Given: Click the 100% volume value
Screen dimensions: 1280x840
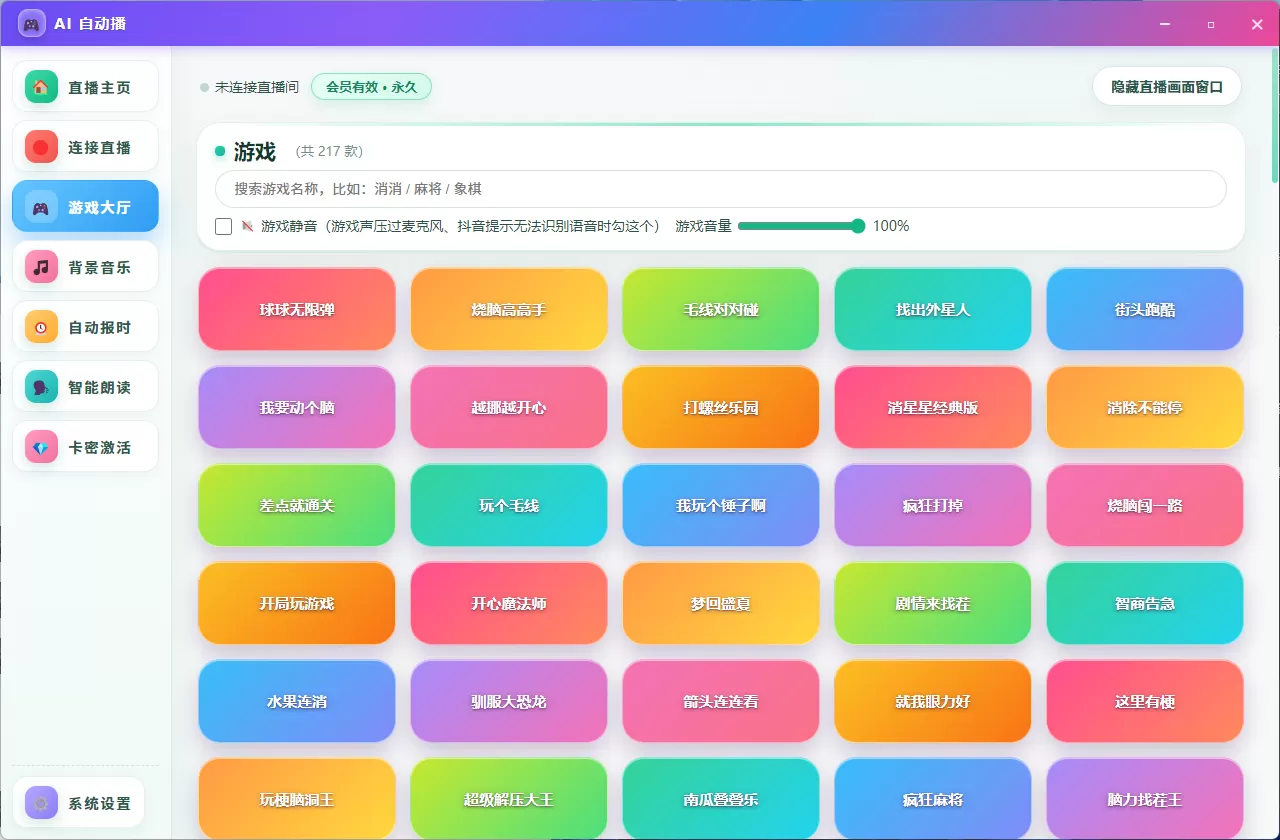Looking at the screenshot, I should pyautogui.click(x=891, y=226).
